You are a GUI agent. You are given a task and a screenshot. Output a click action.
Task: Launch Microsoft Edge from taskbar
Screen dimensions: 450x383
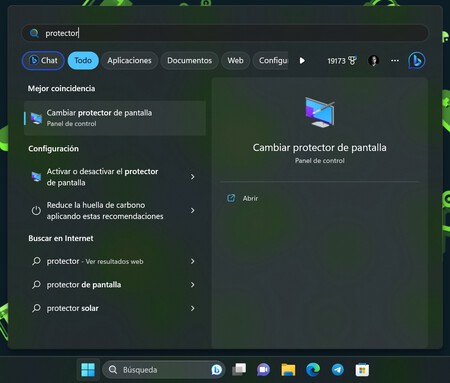(x=313, y=370)
